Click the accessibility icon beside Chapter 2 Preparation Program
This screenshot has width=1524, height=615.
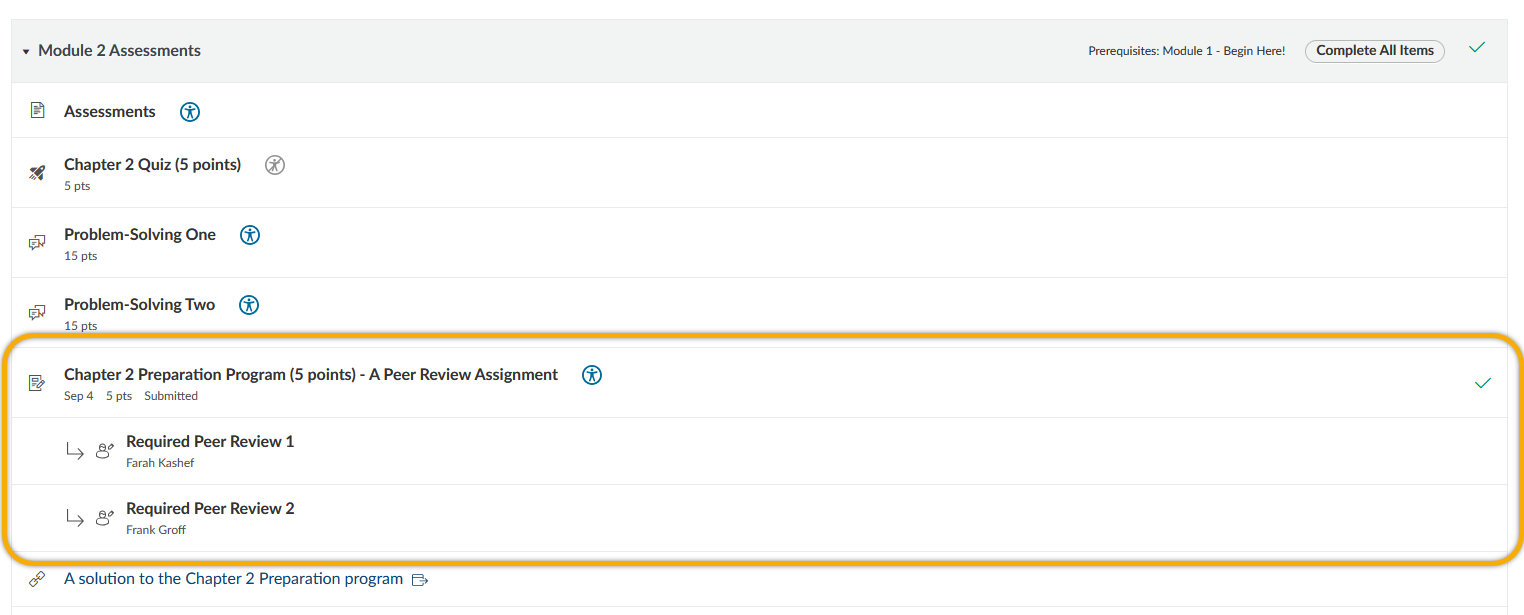pyautogui.click(x=592, y=375)
